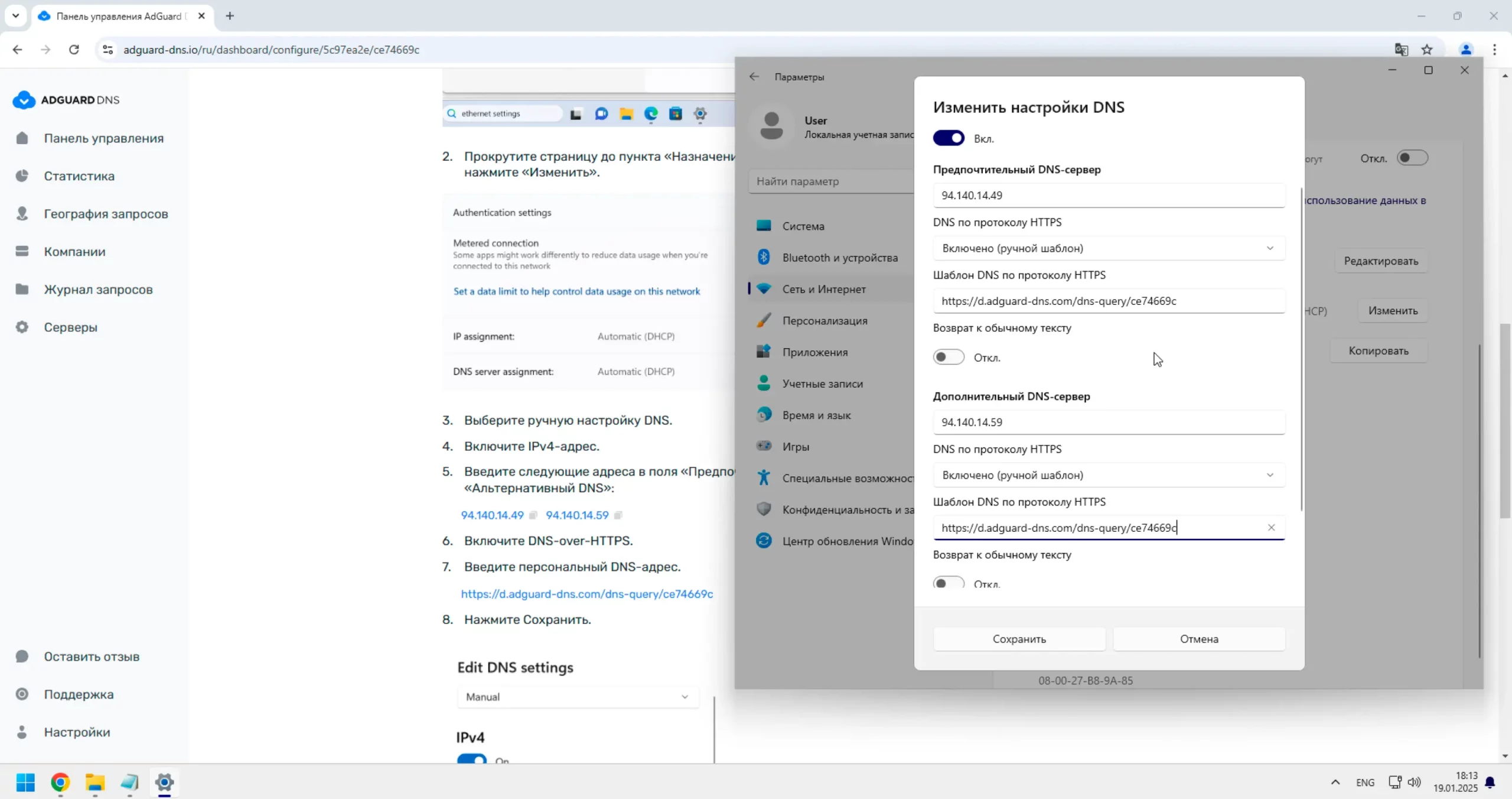Enable fallback to plaintext for the preferred DNS
Image resolution: width=1512 pixels, height=799 pixels.
click(x=949, y=358)
